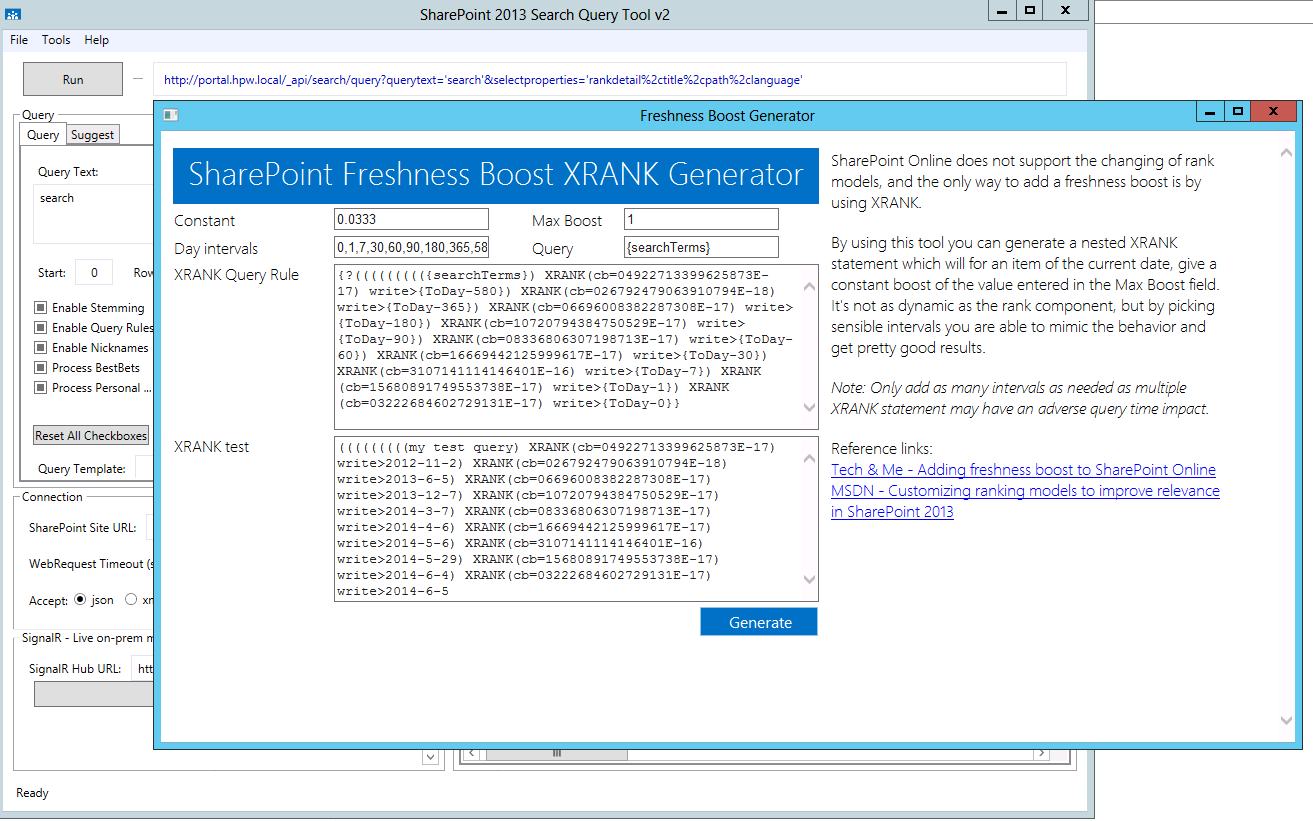The image size is (1313, 821).
Task: Select the json Accept radio button
Action: coord(82,600)
